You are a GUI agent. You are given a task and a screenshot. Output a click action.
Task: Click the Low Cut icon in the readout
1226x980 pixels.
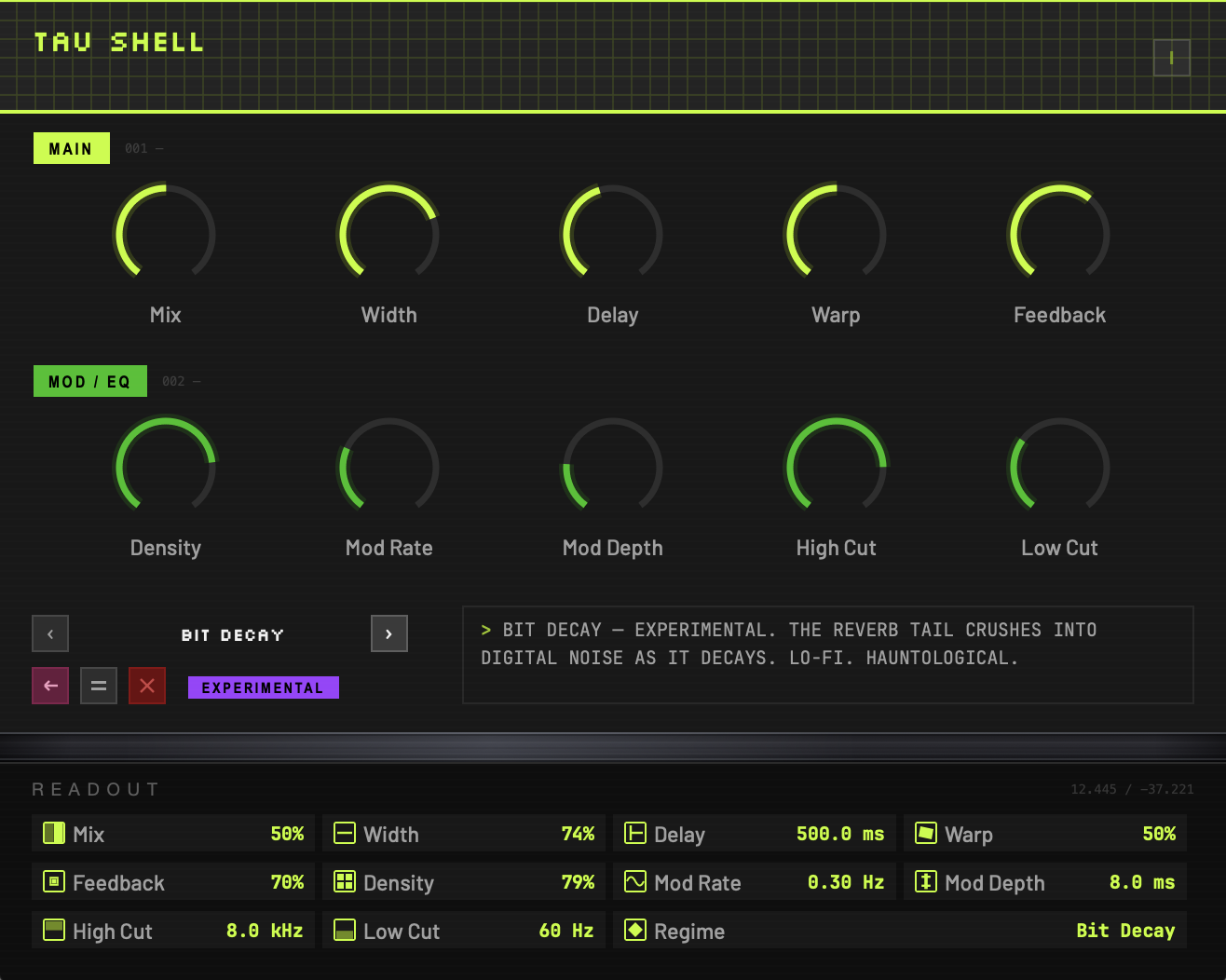coord(345,930)
